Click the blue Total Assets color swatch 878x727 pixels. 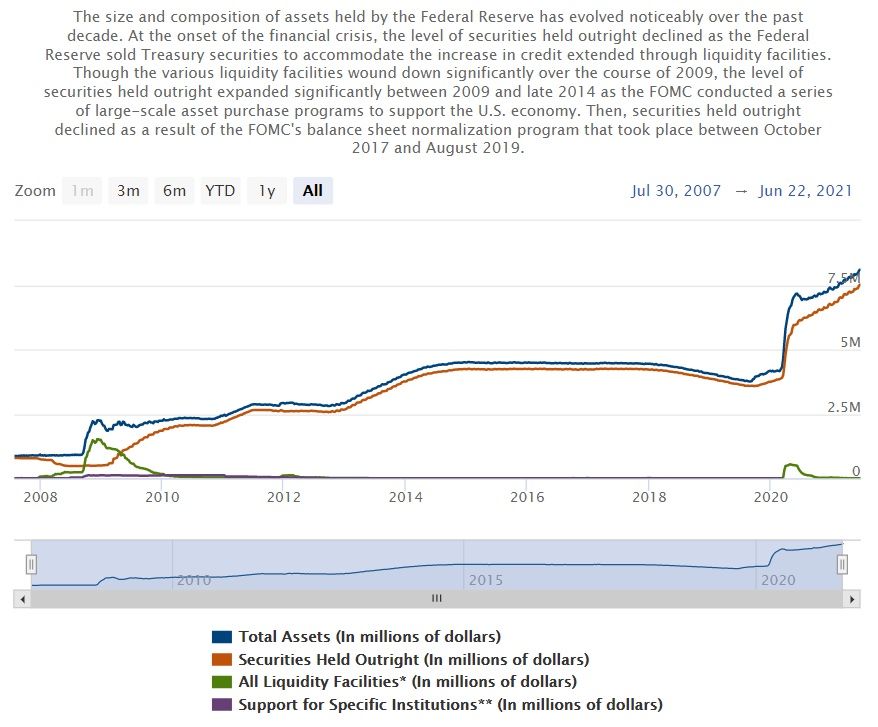coord(222,637)
